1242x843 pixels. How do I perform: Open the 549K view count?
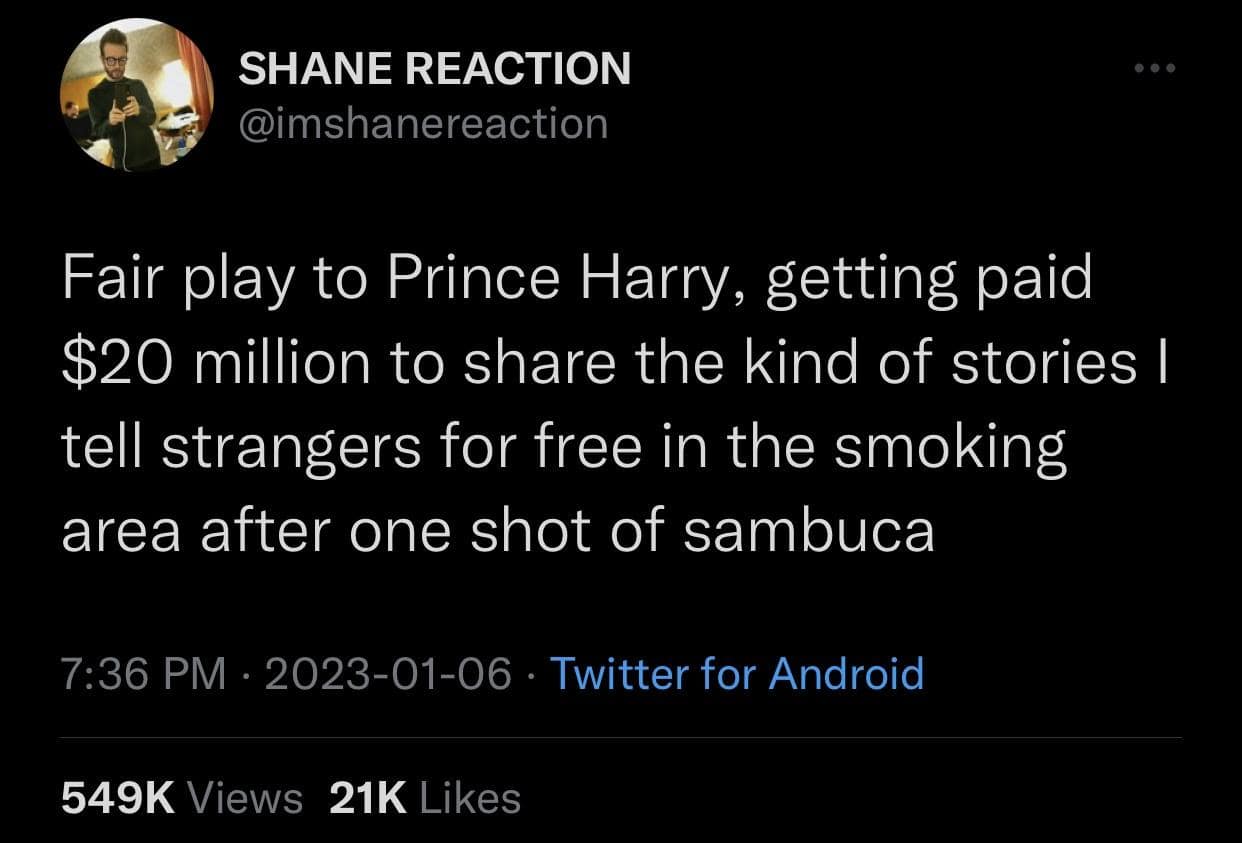coord(119,797)
